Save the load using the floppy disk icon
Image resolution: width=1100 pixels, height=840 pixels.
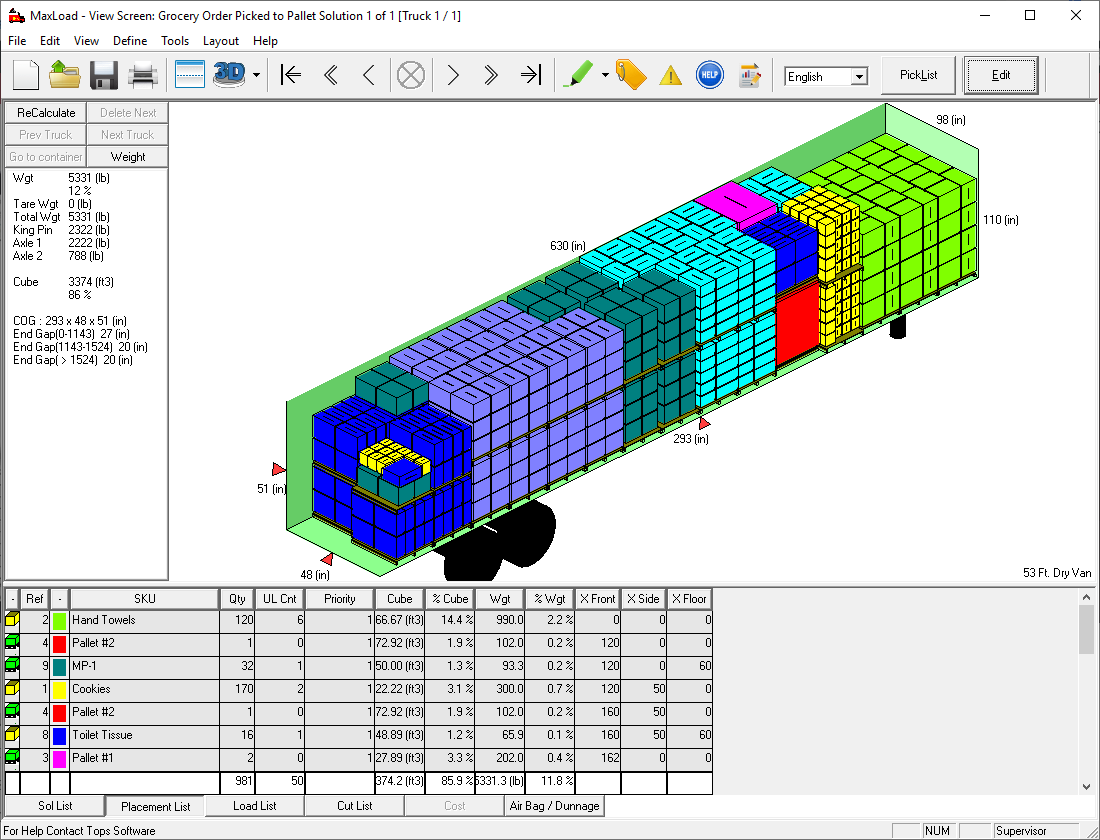(104, 75)
